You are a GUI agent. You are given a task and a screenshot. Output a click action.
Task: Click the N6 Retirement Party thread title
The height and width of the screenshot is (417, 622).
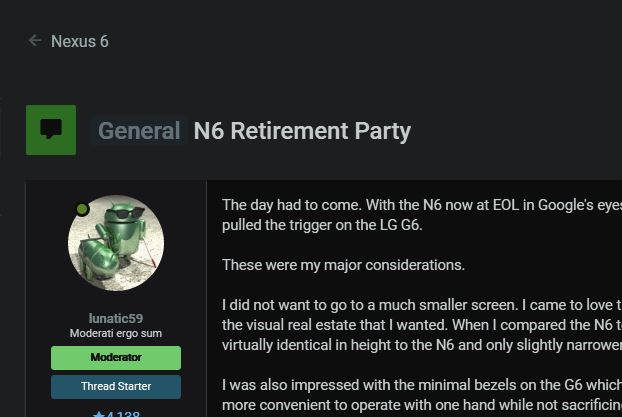[x=302, y=131]
